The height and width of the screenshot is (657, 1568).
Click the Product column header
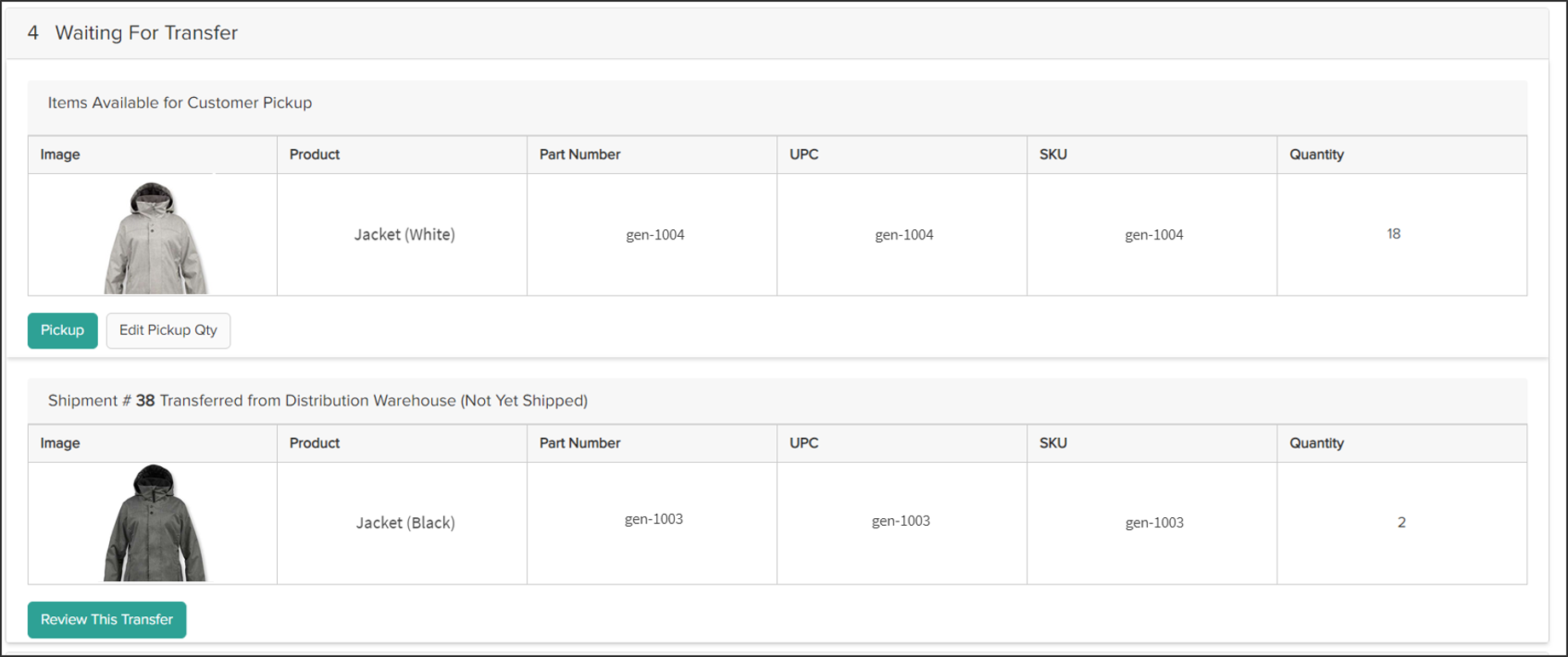click(314, 154)
